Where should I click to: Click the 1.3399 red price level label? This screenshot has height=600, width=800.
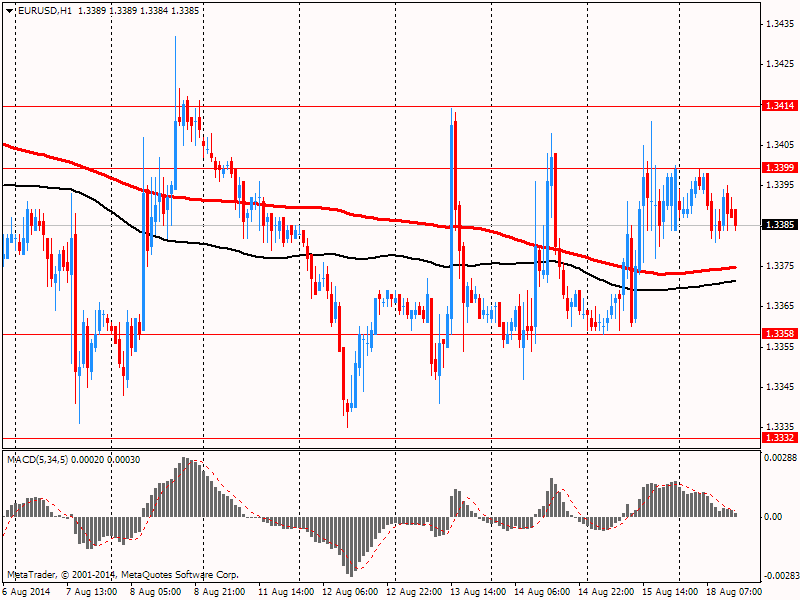point(780,167)
